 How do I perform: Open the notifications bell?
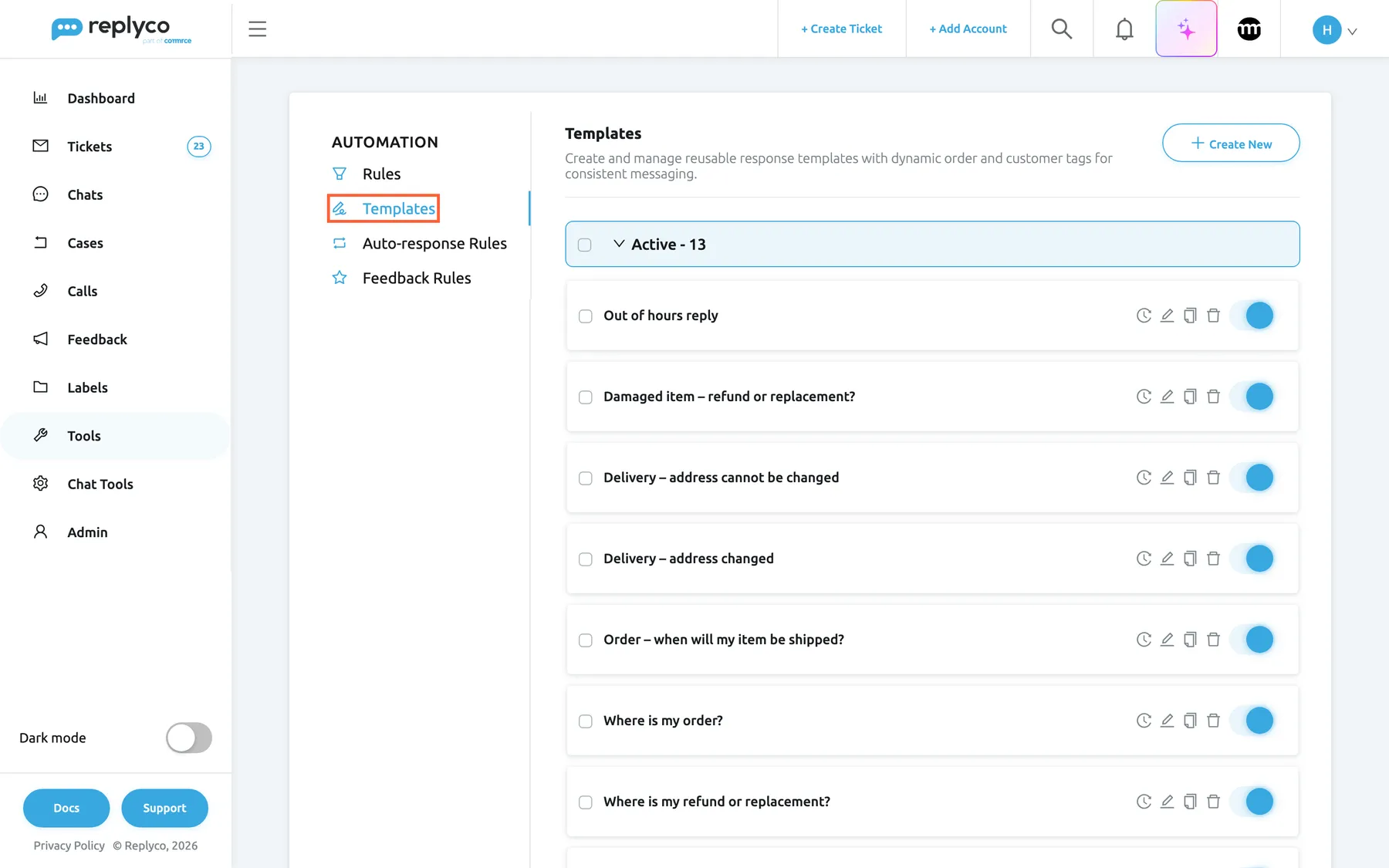1124,29
